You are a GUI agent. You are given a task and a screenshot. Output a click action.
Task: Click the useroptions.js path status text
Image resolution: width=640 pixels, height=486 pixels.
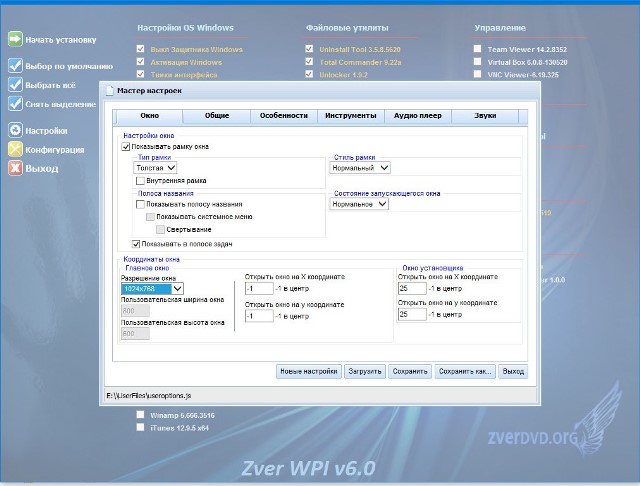[149, 395]
